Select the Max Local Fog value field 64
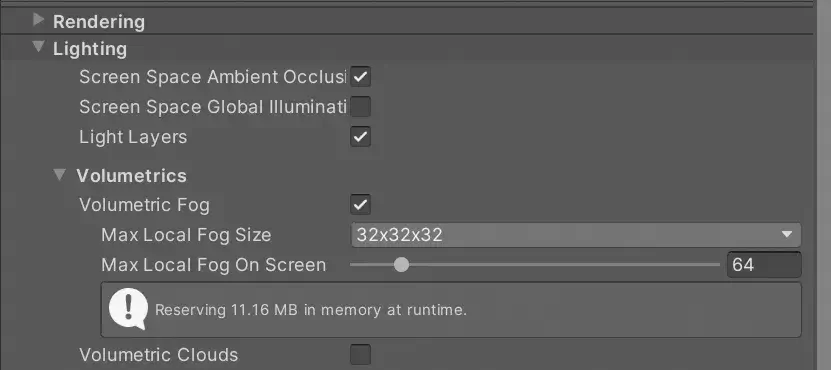This screenshot has width=831, height=370. (764, 265)
